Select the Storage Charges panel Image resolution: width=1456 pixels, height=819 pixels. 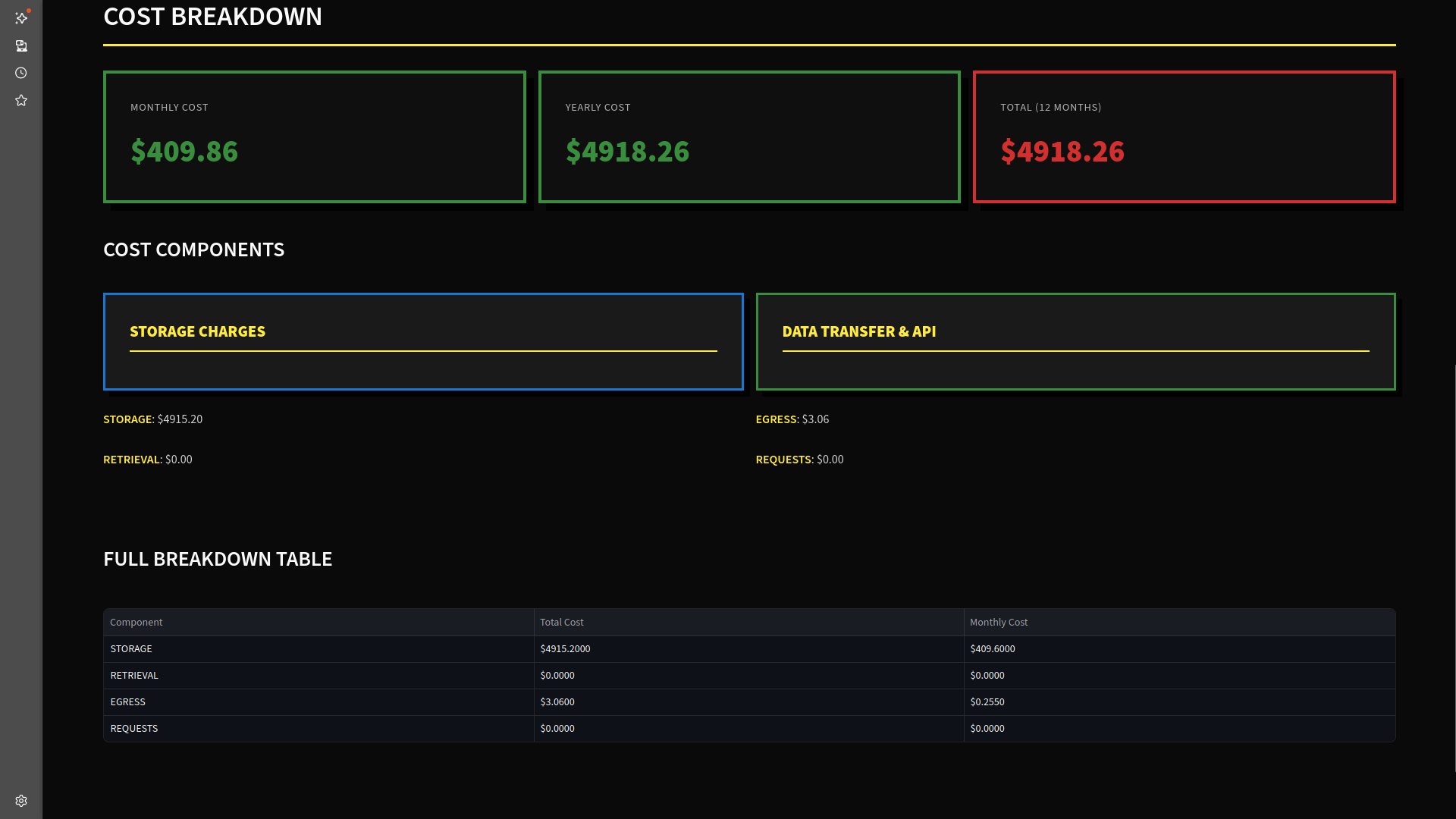click(x=423, y=341)
